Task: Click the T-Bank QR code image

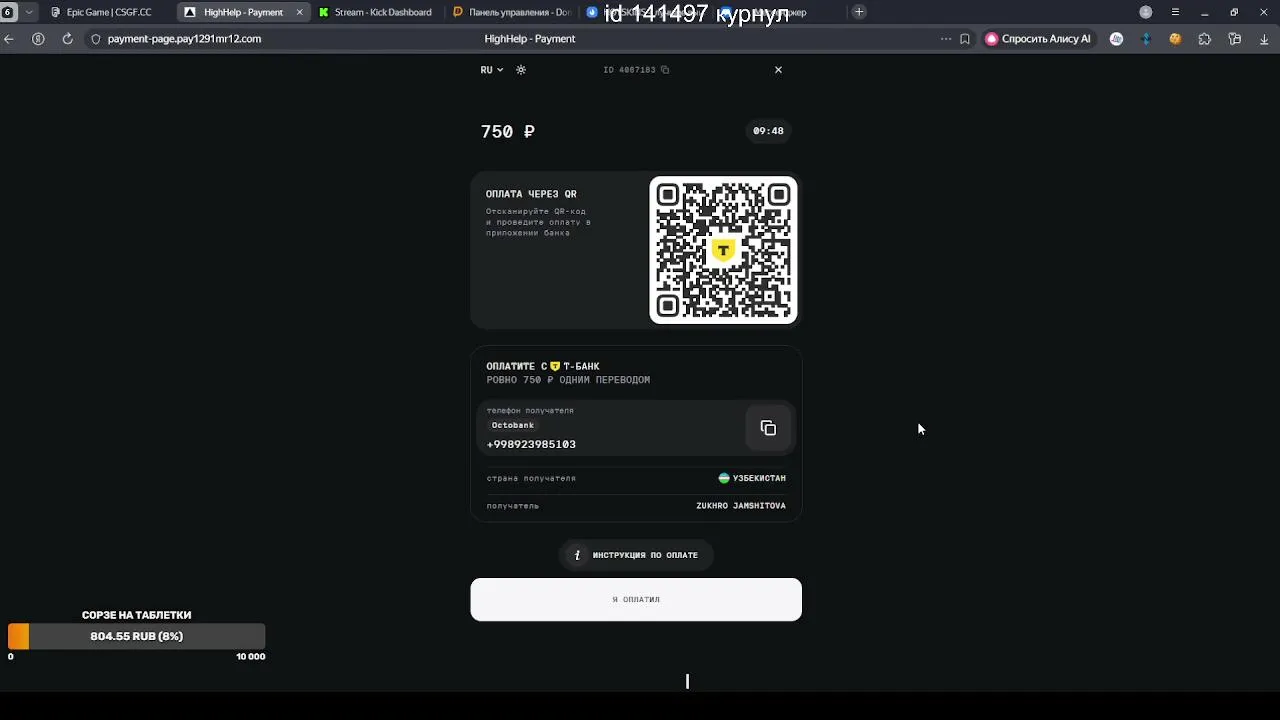Action: [x=723, y=250]
